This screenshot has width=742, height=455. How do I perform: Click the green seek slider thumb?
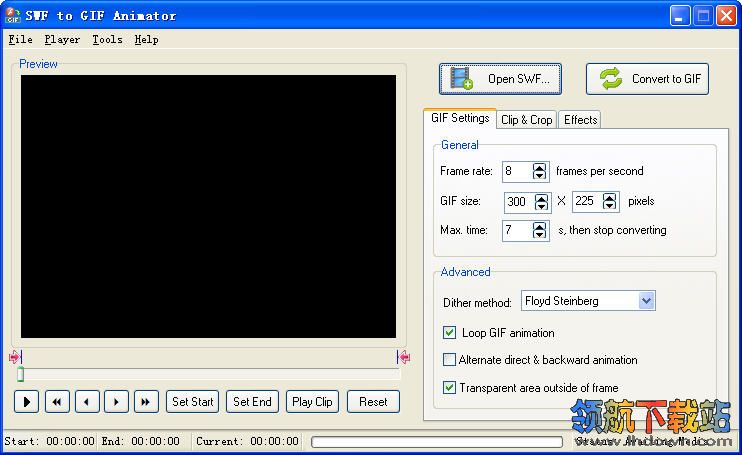click(20, 374)
